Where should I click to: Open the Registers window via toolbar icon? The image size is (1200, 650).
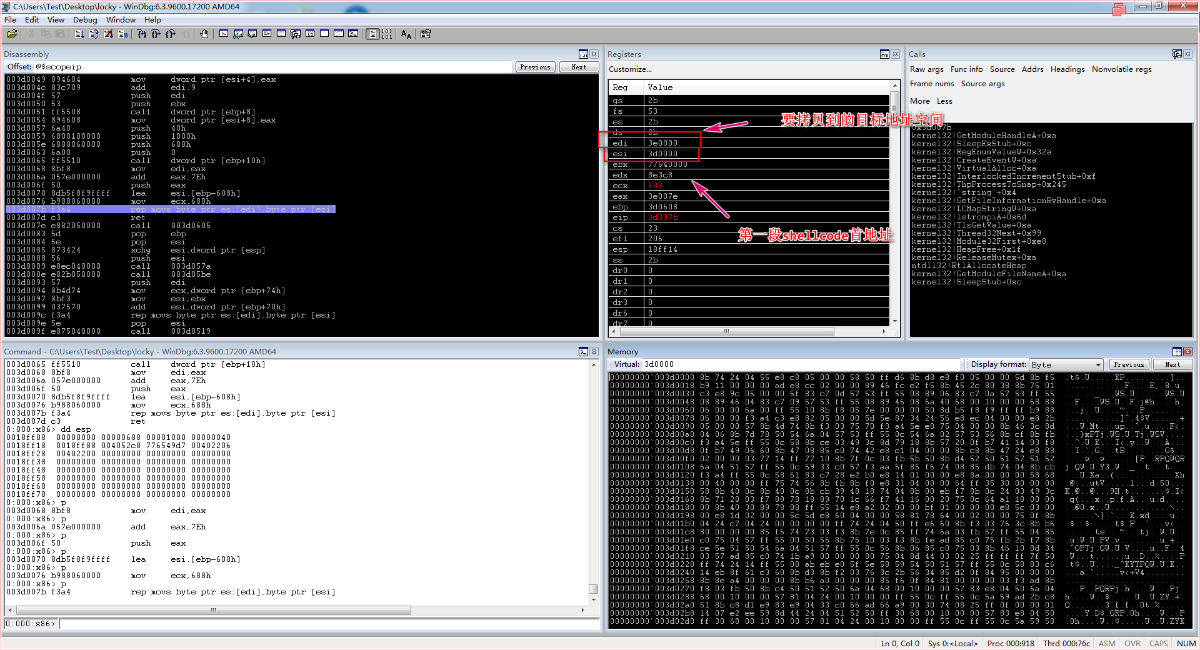click(267, 34)
